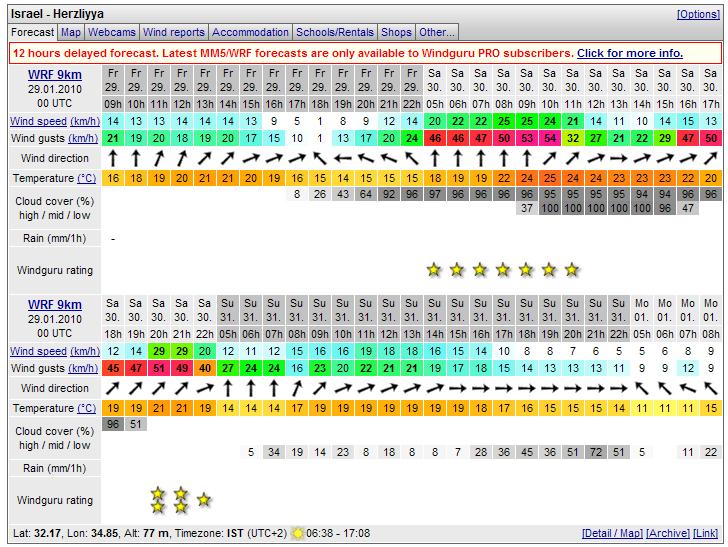Click wind direction arrow for Fr 29. 09h
Screen dimensions: 728x547
click(x=112, y=158)
